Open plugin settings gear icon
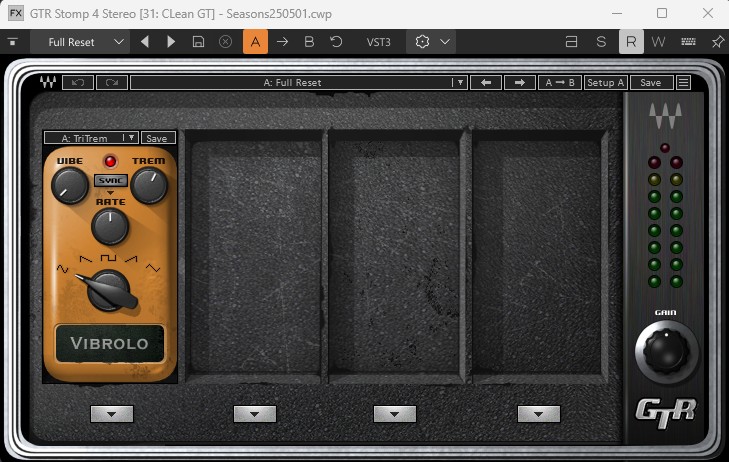This screenshot has width=729, height=462. pyautogui.click(x=422, y=42)
